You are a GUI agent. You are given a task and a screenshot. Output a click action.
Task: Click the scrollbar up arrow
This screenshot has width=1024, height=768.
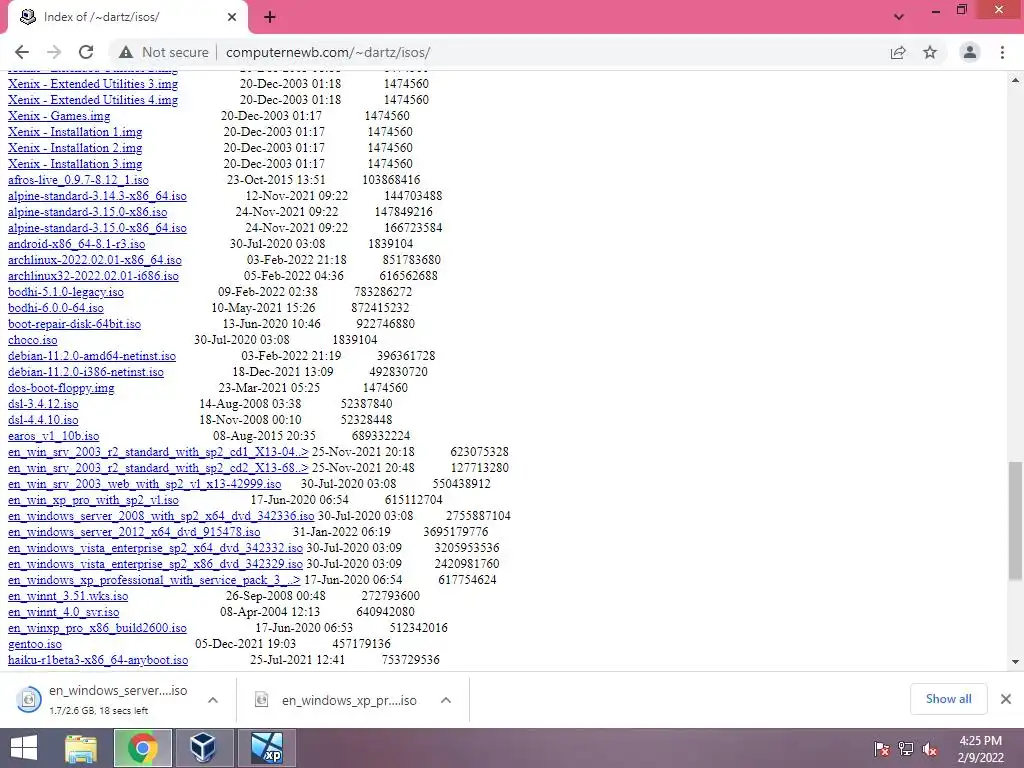1015,80
